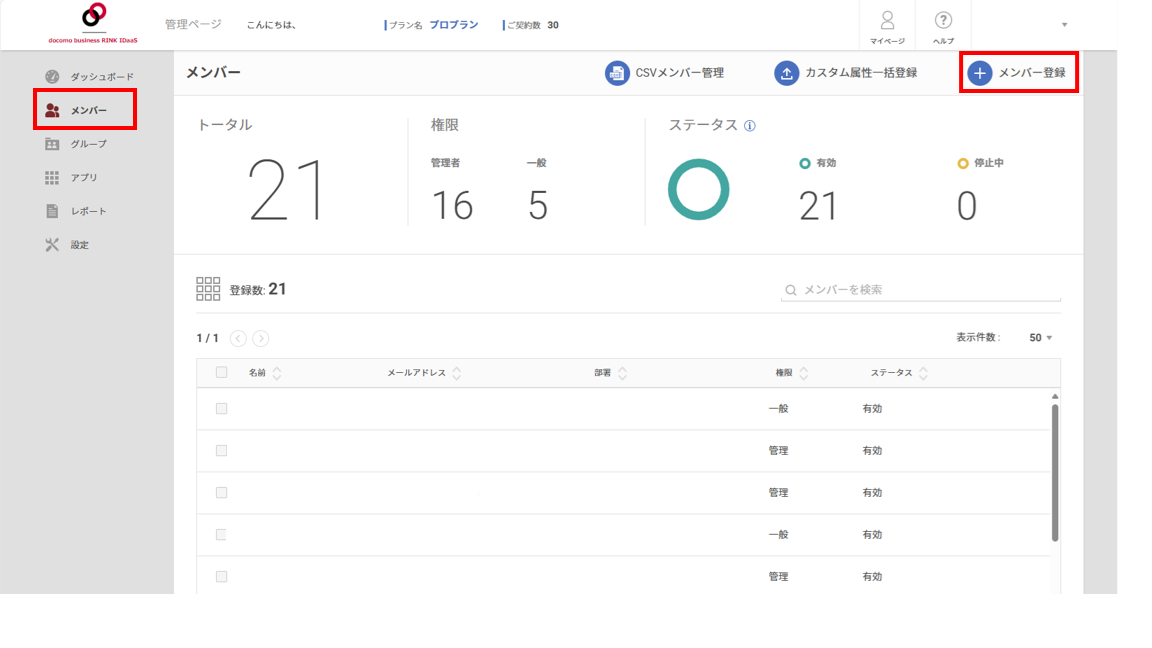Click the 管理ページ header text
Screen dimensions: 1152x648
[192, 24]
